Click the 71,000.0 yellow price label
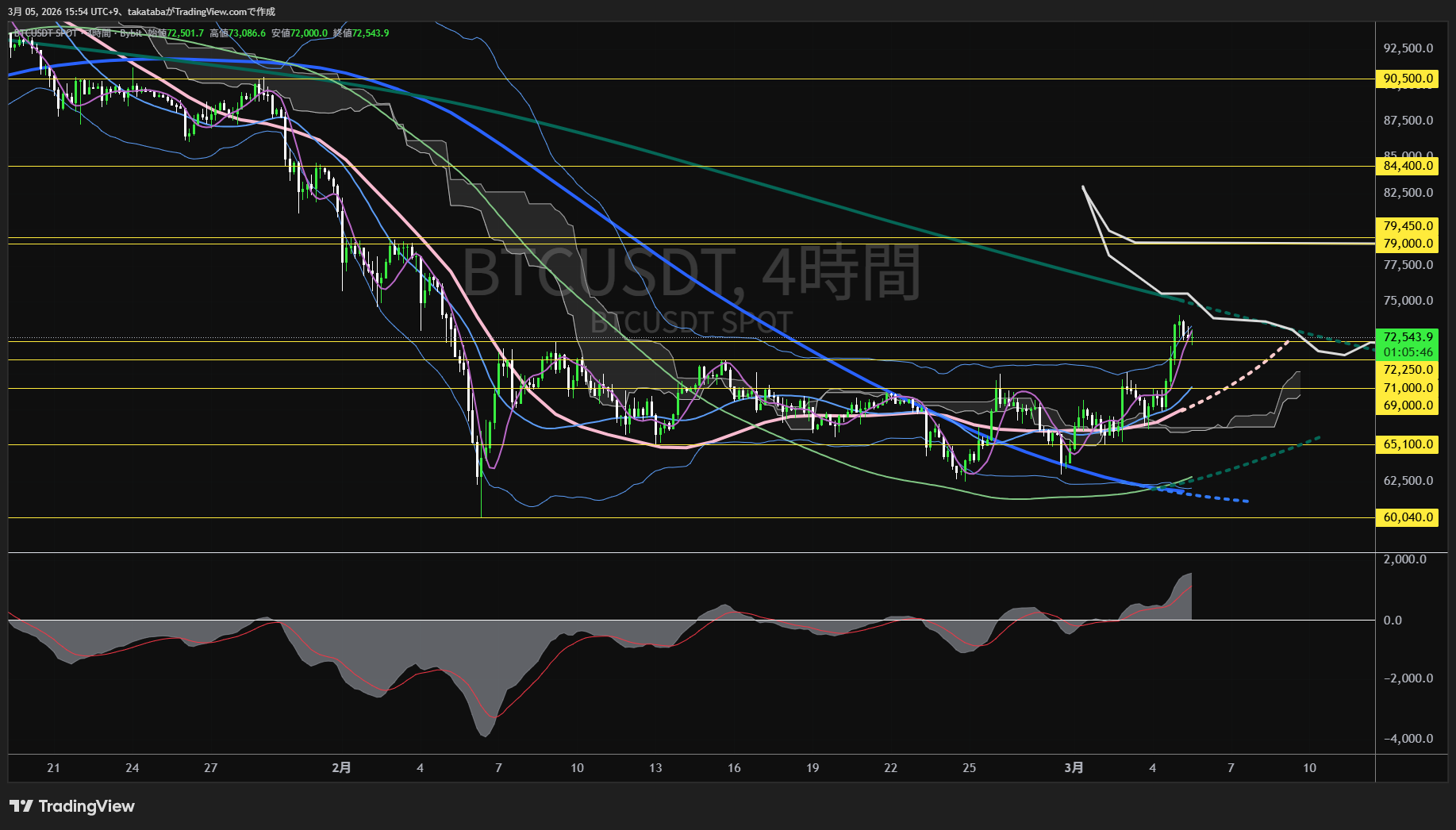 1408,388
